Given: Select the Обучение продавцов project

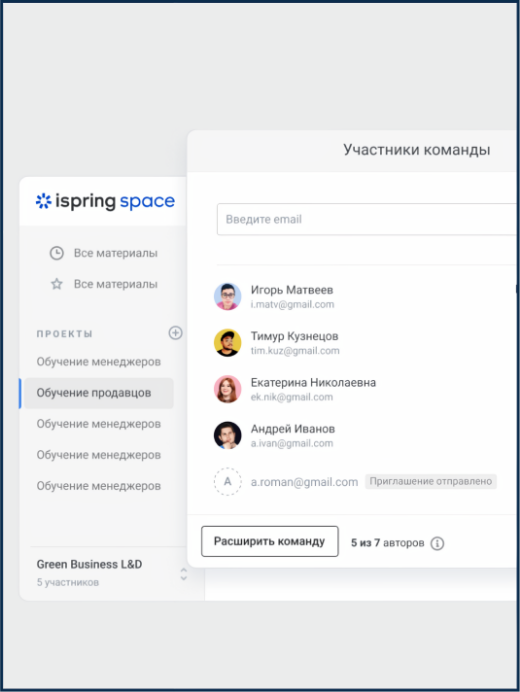Looking at the screenshot, I should pyautogui.click(x=98, y=393).
